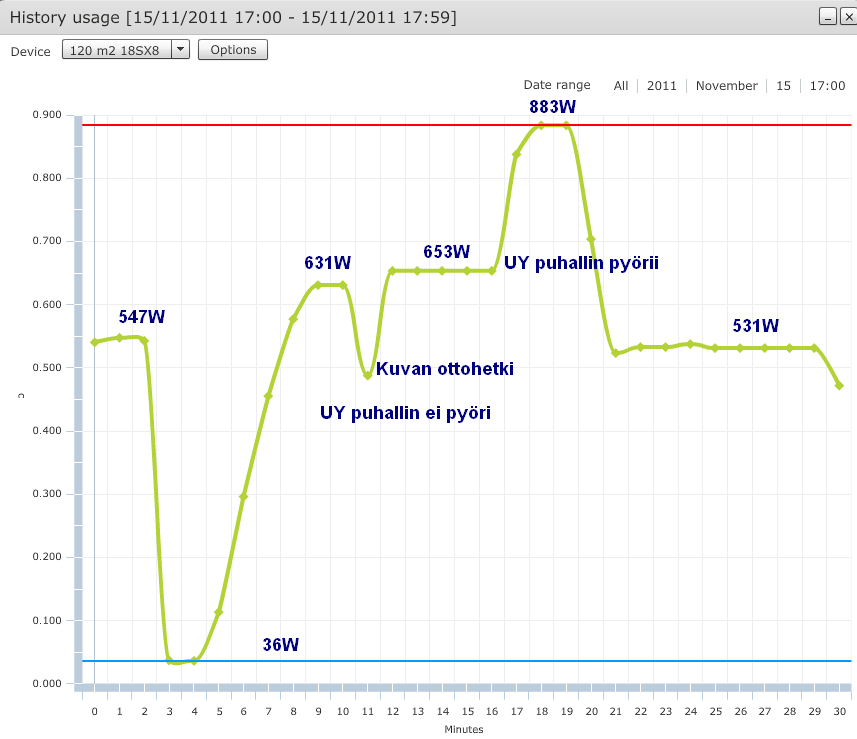
Task: Close the History usage window
Action: pos(844,17)
